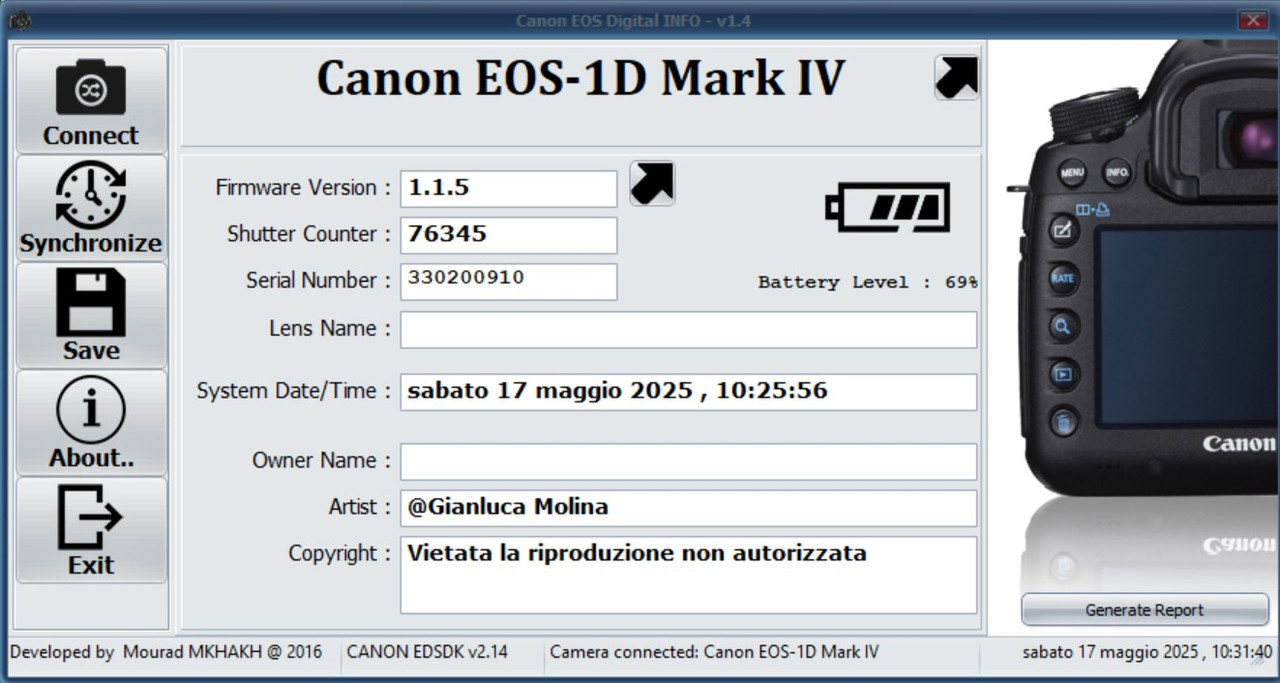Save info using the floppy disk icon

click(91, 315)
